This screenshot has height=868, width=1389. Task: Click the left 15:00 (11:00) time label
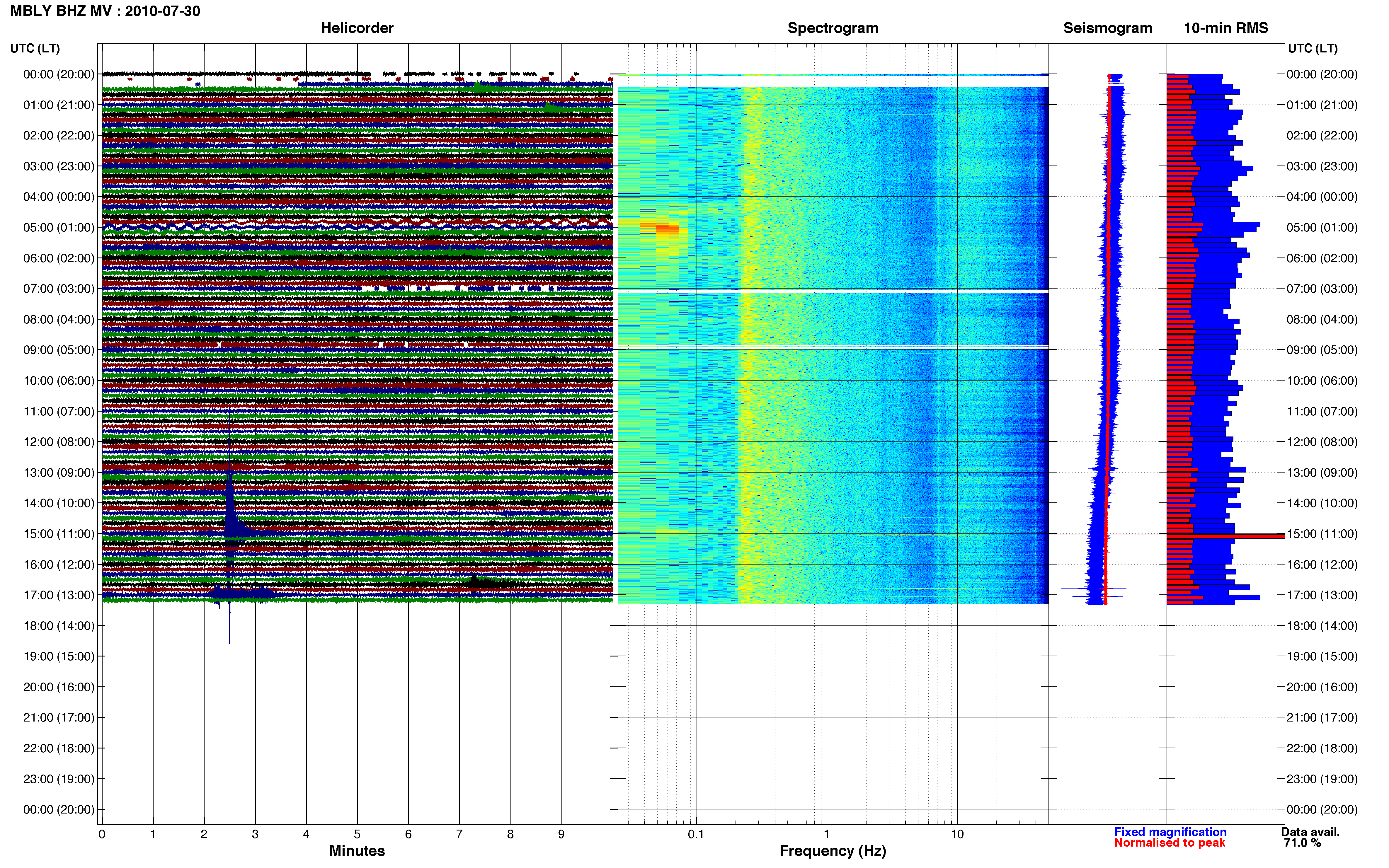coord(59,534)
